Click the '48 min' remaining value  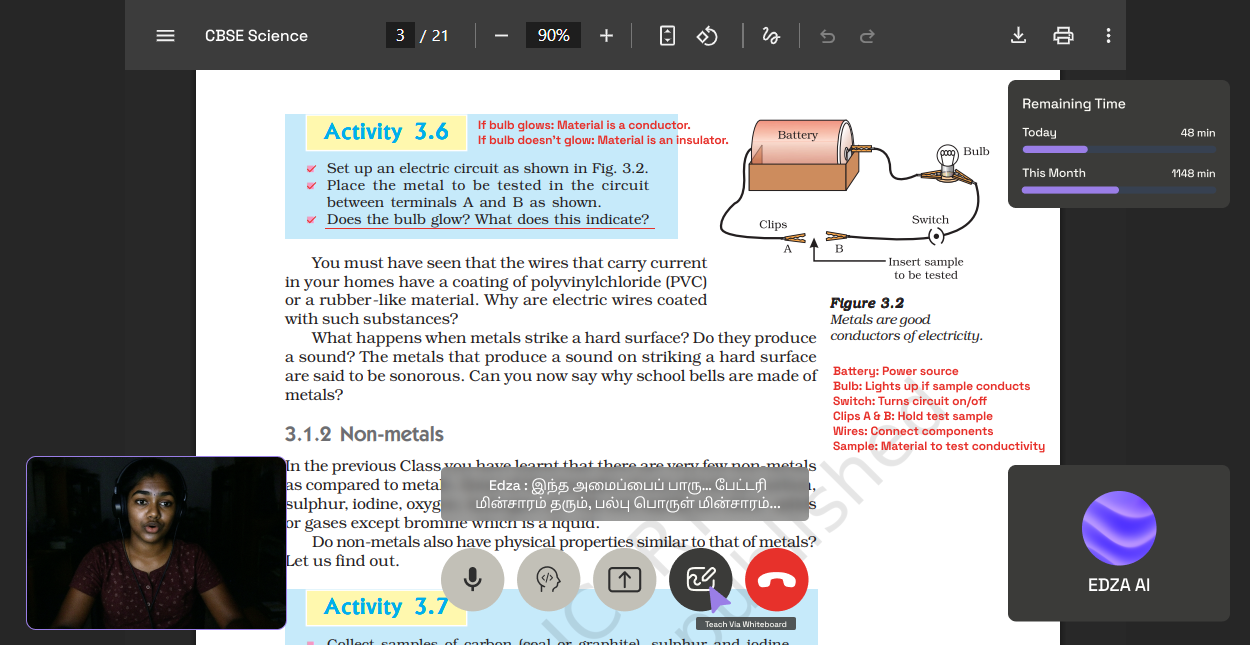(x=1198, y=133)
